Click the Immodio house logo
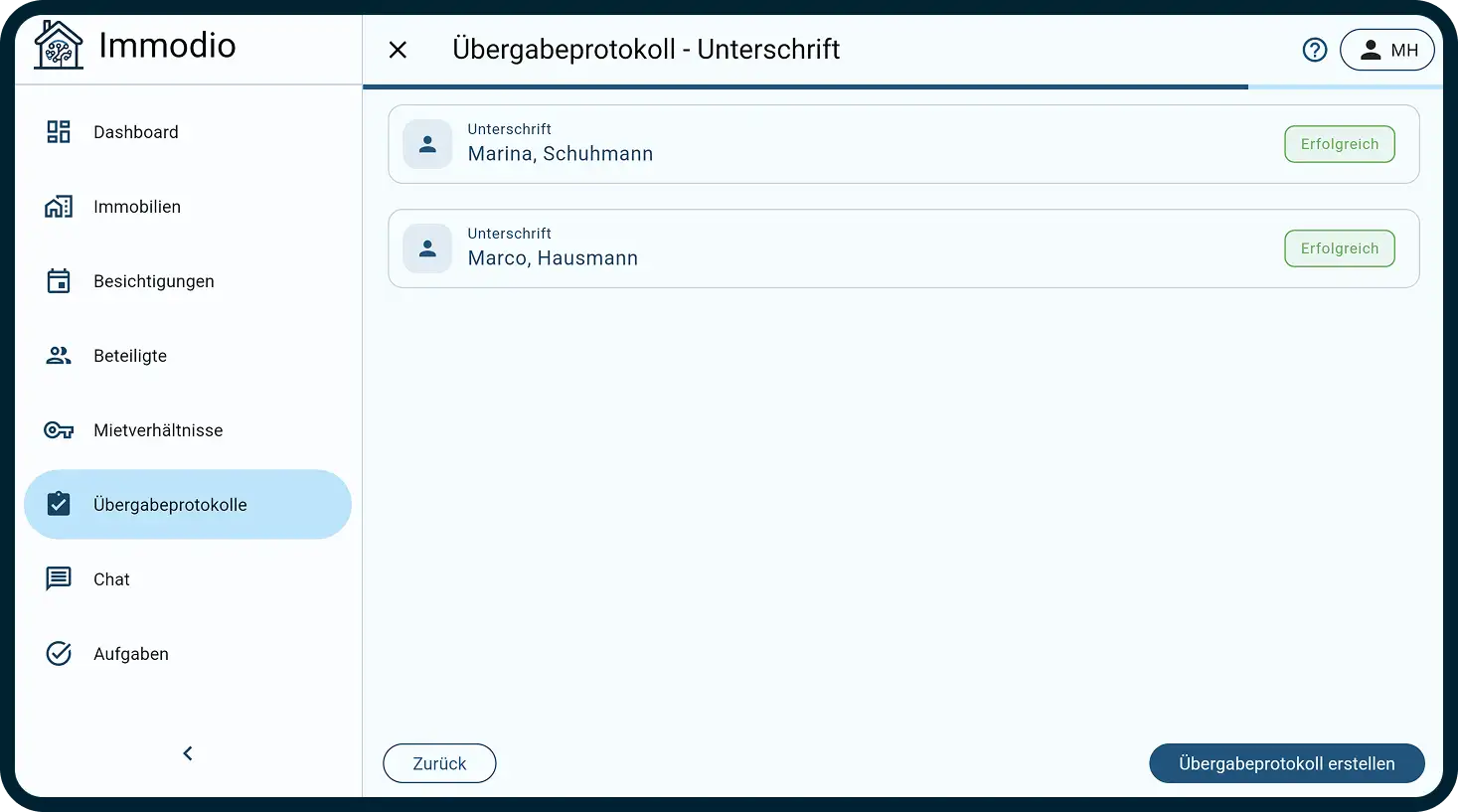1458x812 pixels. tap(59, 45)
